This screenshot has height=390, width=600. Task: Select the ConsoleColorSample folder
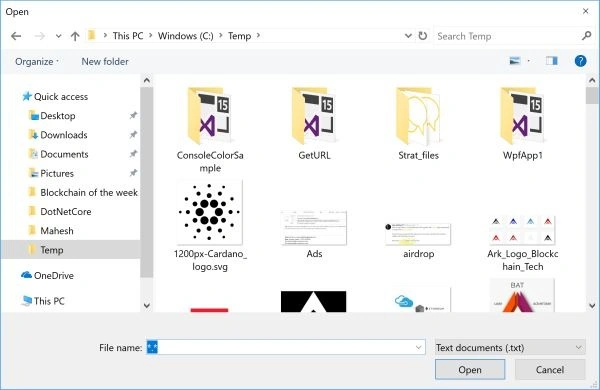tap(210, 130)
